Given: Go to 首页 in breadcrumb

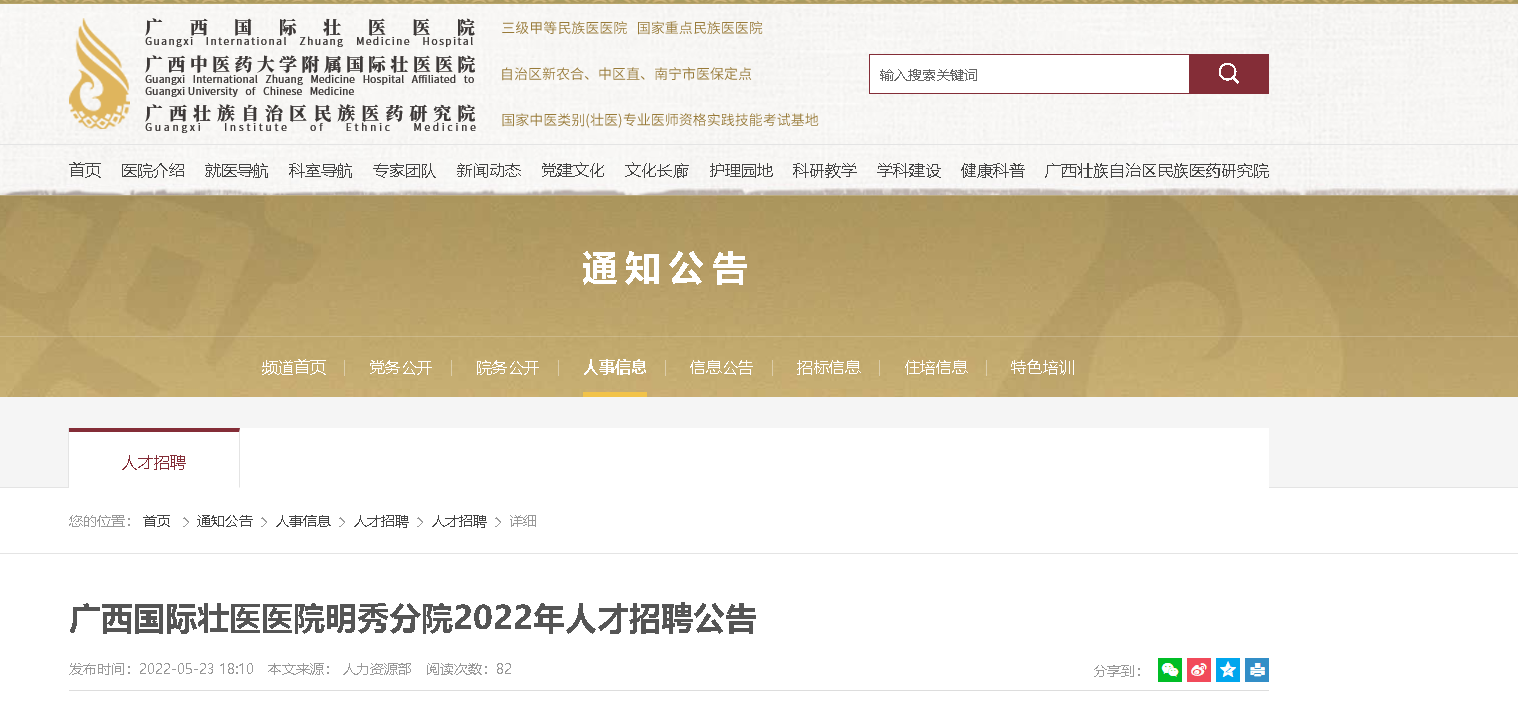Looking at the screenshot, I should click(x=157, y=521).
